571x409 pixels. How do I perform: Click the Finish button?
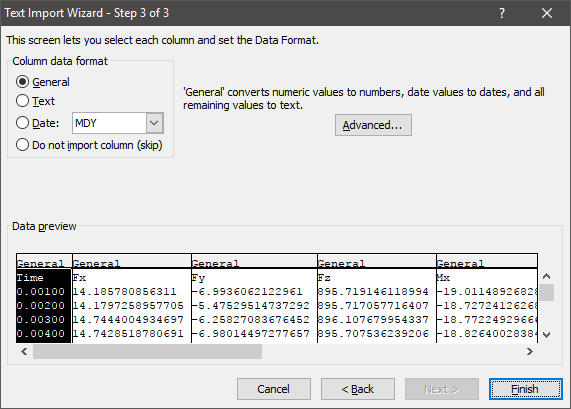526,389
